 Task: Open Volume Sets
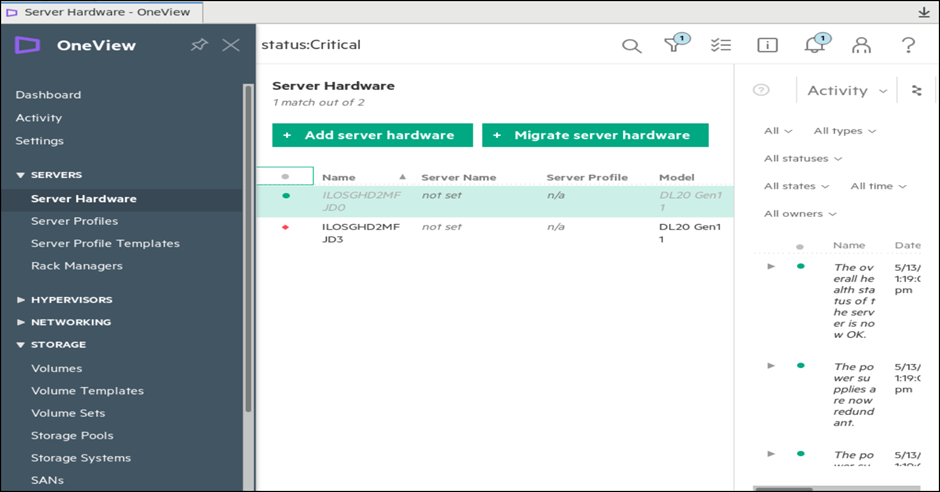pyautogui.click(x=68, y=413)
